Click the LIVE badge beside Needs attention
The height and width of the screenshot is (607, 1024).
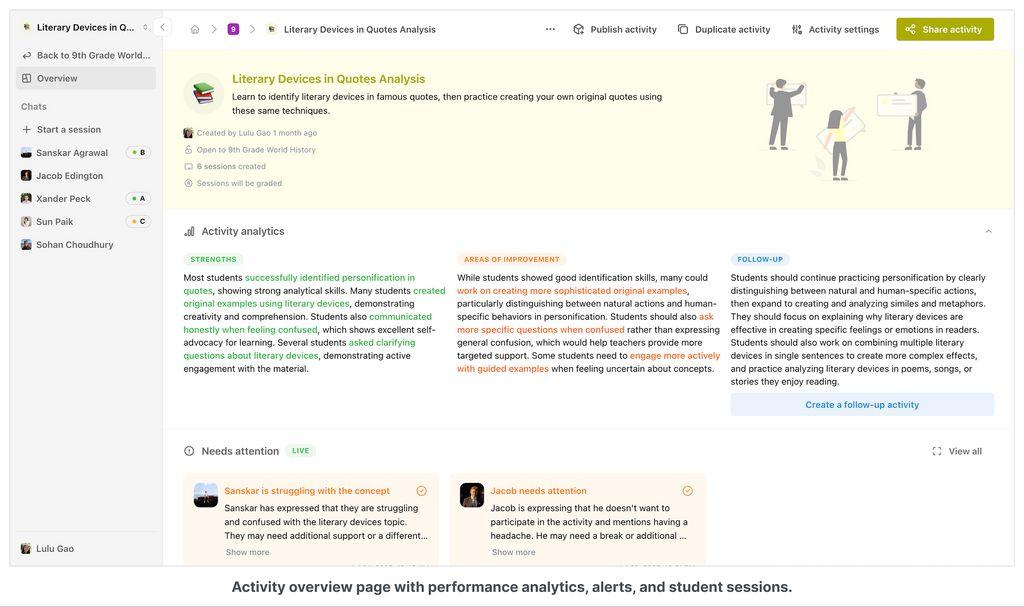point(300,451)
